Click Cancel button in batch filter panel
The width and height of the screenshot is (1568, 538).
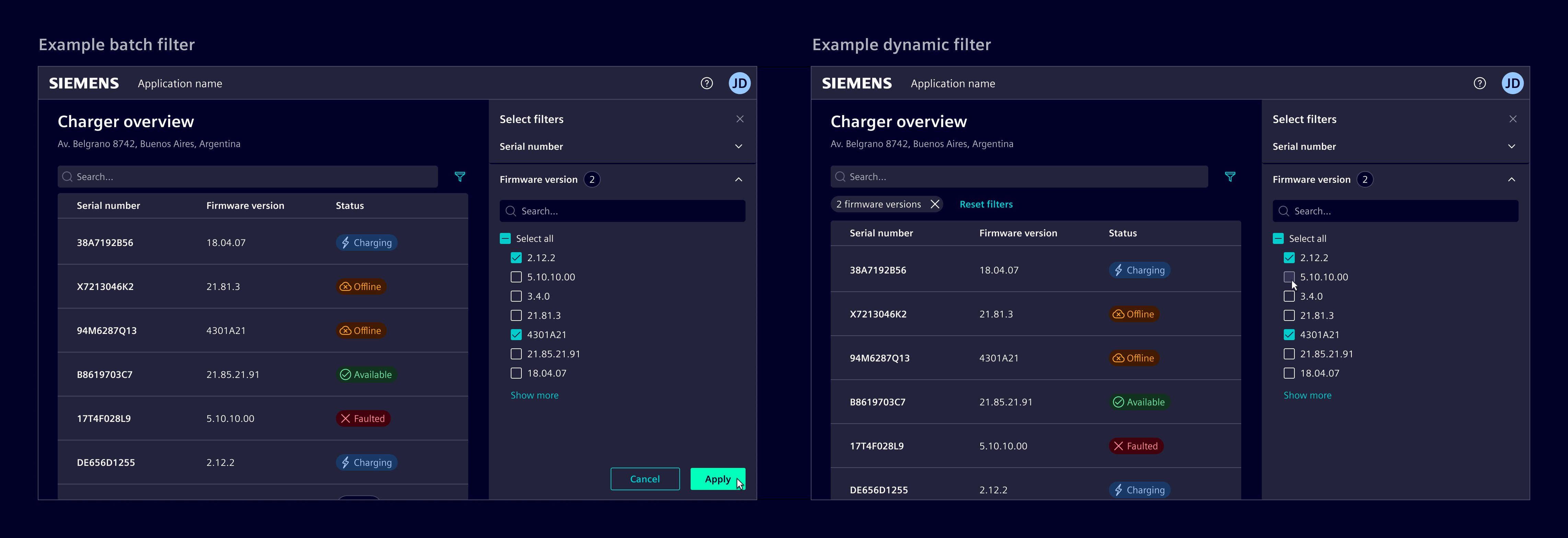pyautogui.click(x=645, y=479)
